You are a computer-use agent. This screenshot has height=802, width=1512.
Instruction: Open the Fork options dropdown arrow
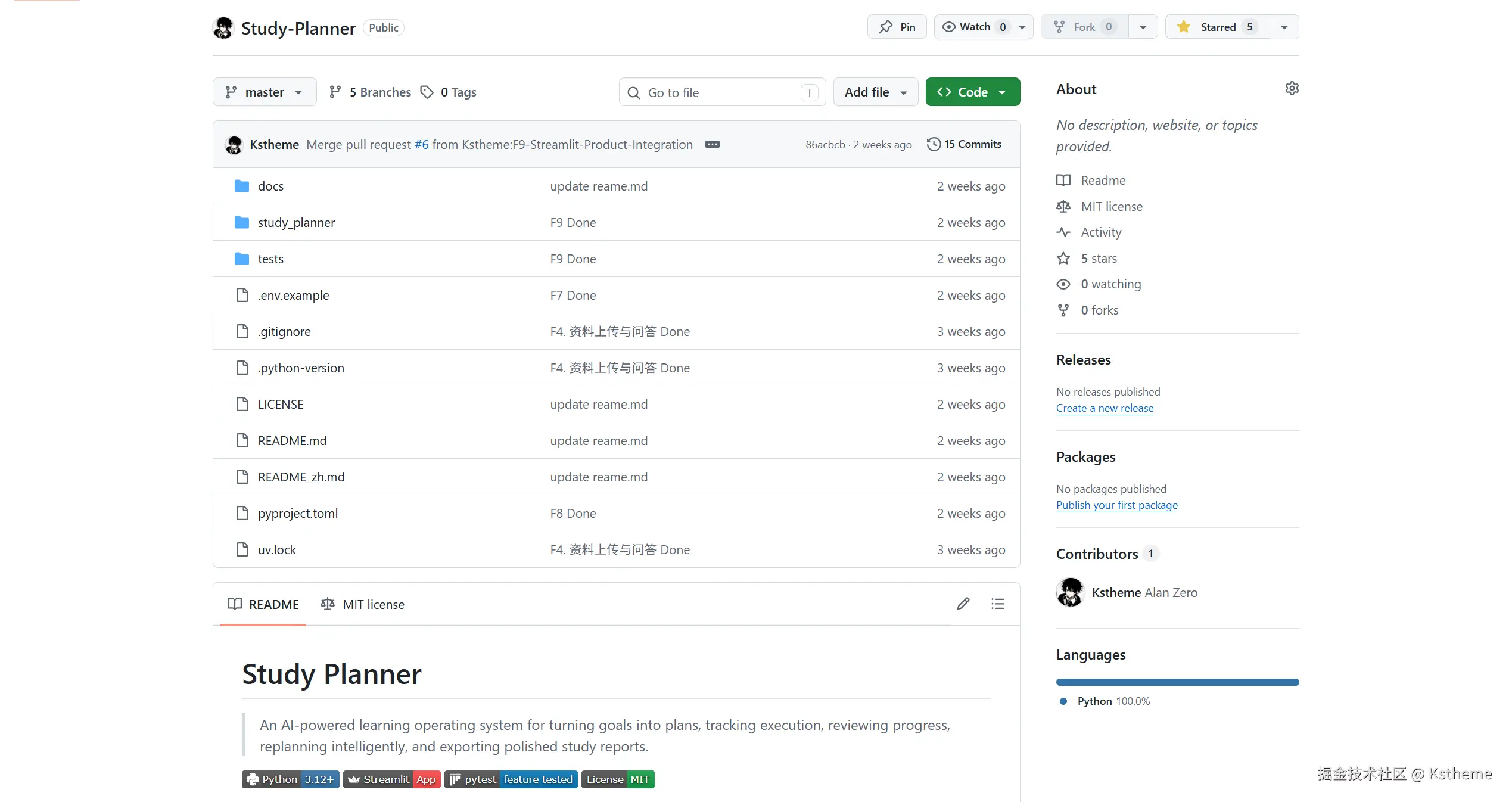[1143, 27]
